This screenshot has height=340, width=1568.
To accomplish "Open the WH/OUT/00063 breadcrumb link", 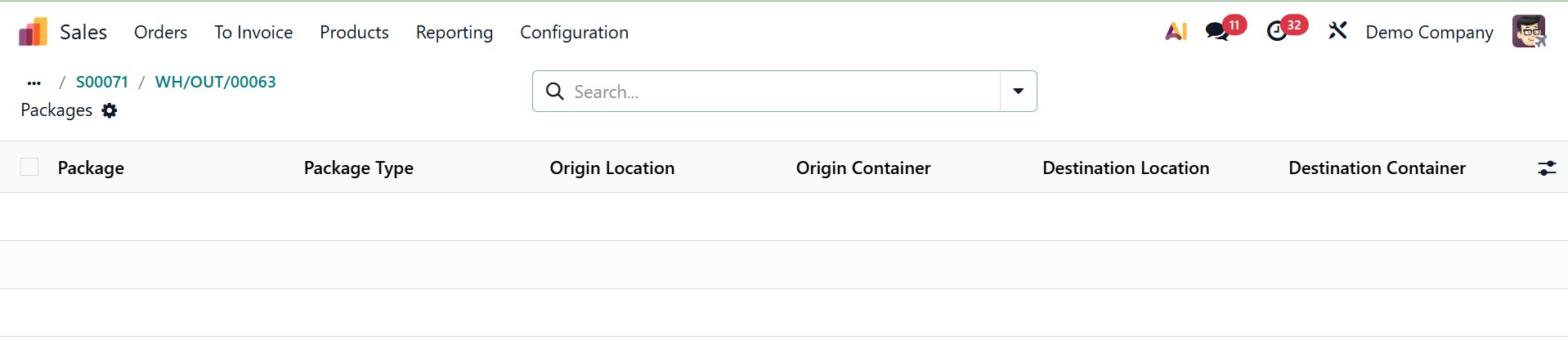I will pos(215,82).
